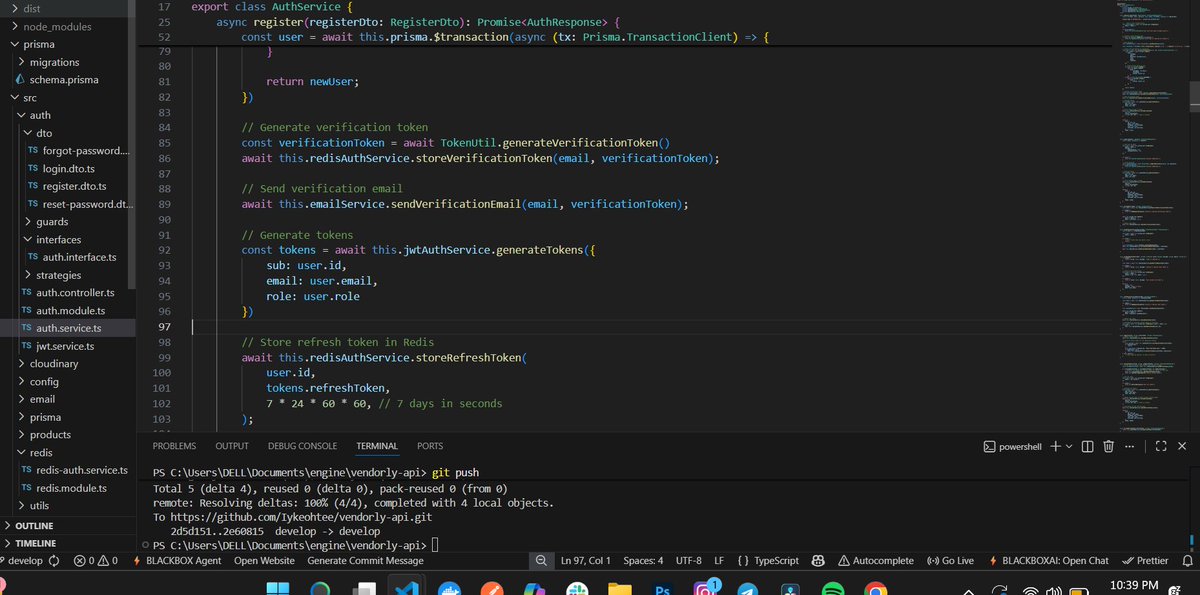1200x595 pixels.
Task: Toggle Autocomplete in the status bar
Action: tap(876, 561)
